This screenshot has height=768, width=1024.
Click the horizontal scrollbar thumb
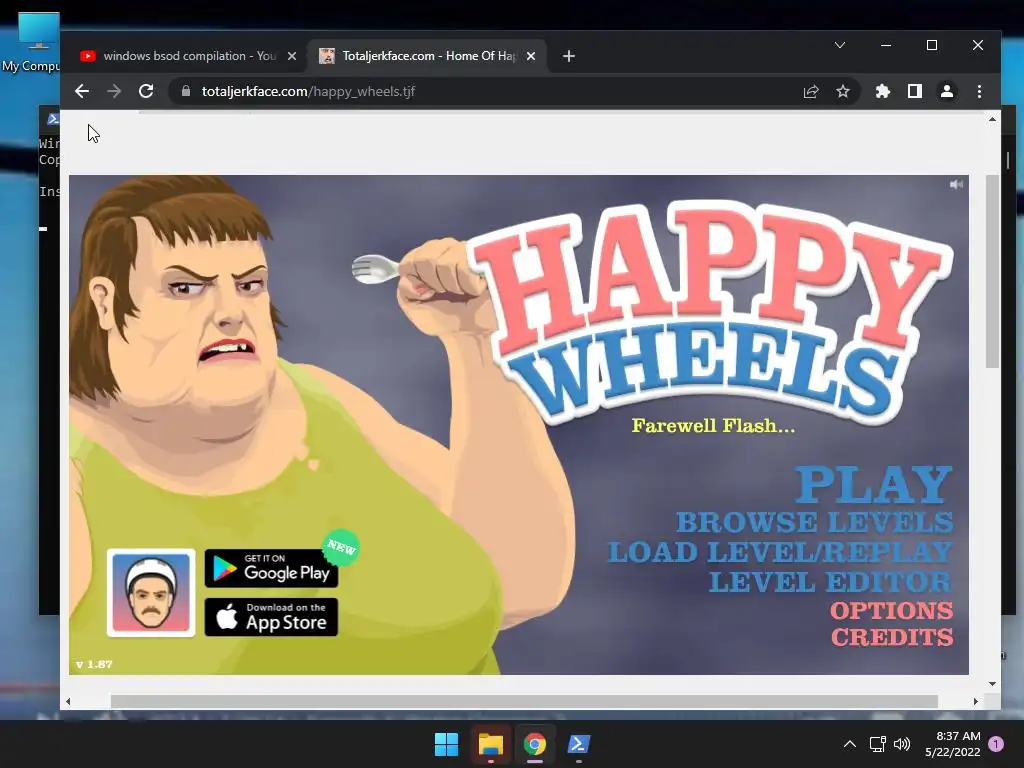(524, 701)
